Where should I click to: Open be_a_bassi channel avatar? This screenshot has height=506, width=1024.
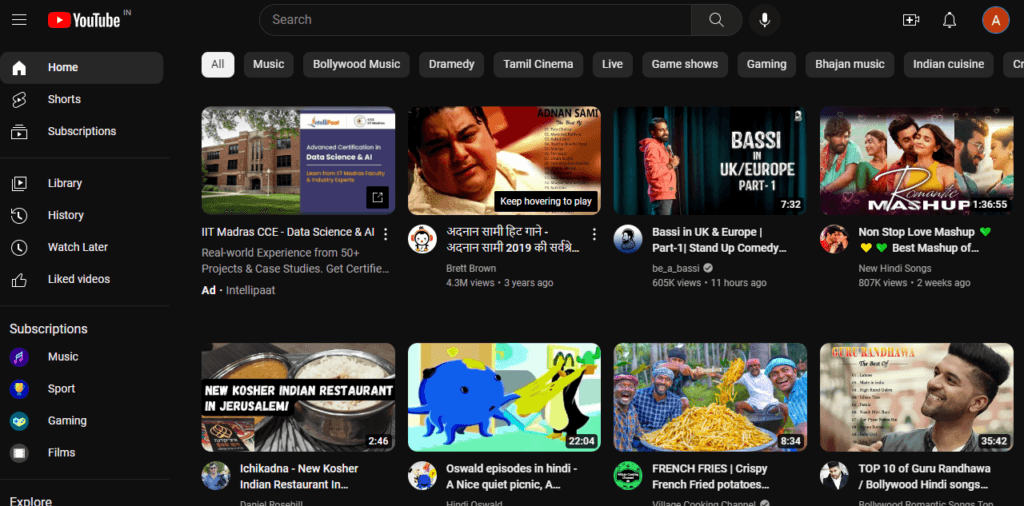click(x=628, y=239)
